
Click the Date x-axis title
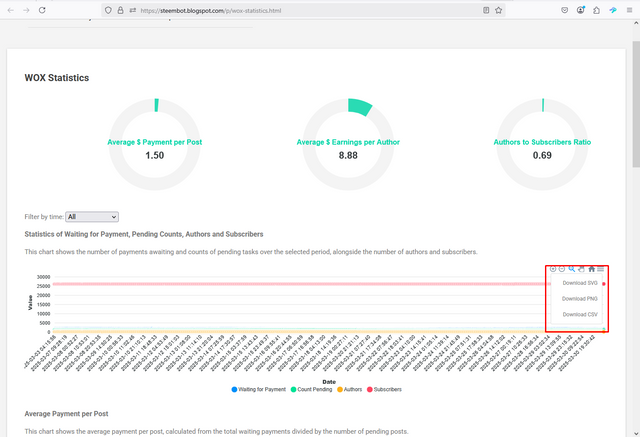click(x=329, y=382)
